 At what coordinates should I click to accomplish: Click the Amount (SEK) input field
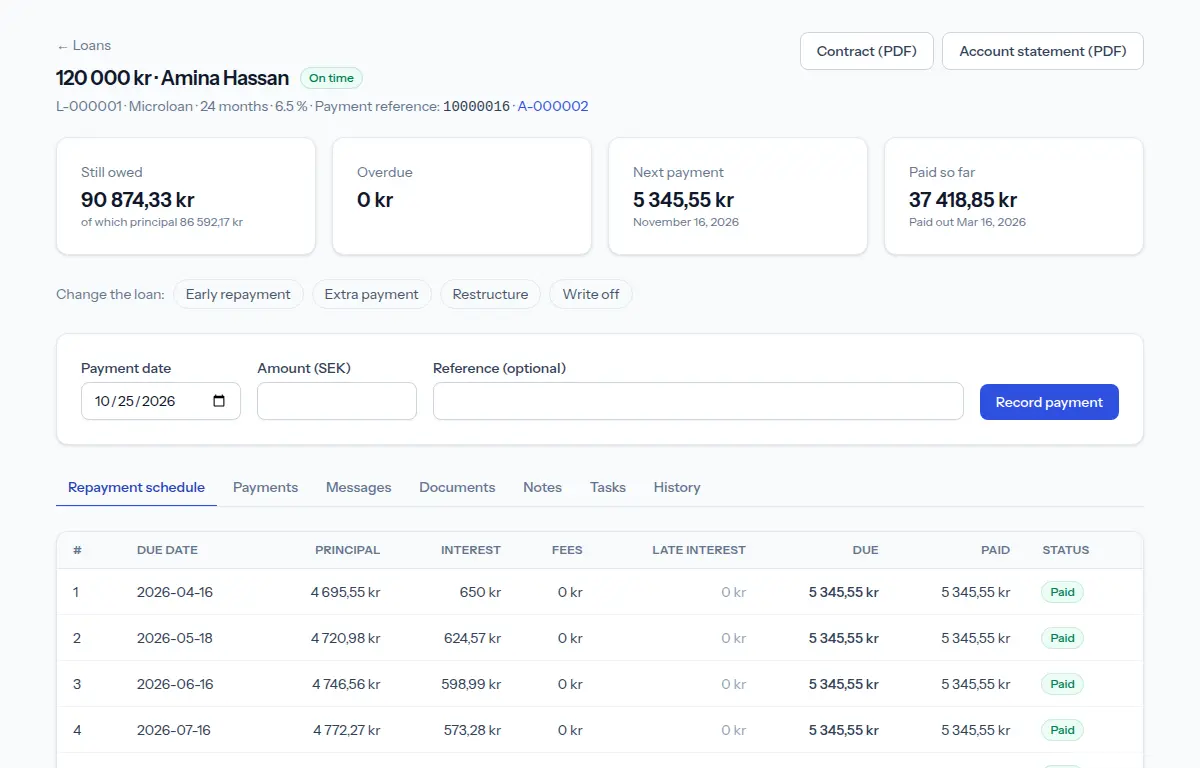coord(337,401)
